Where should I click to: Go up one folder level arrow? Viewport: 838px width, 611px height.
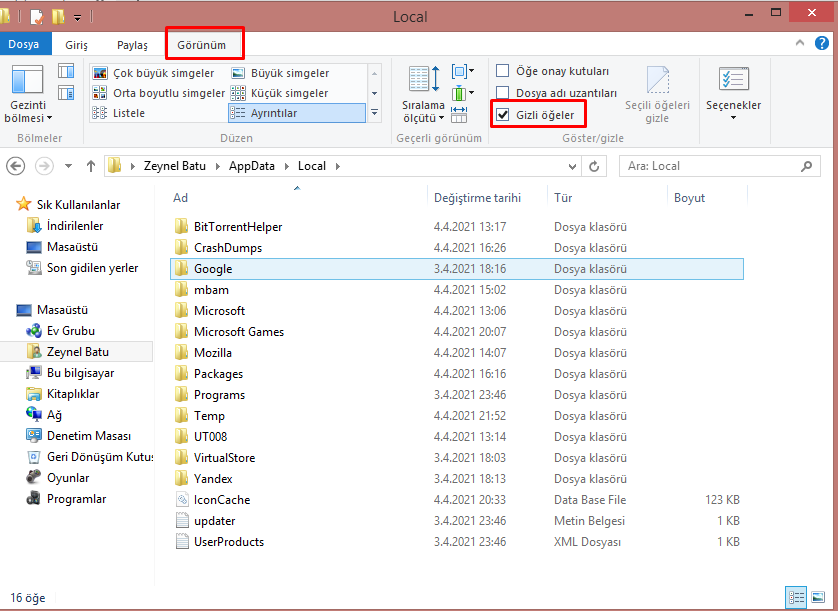91,166
